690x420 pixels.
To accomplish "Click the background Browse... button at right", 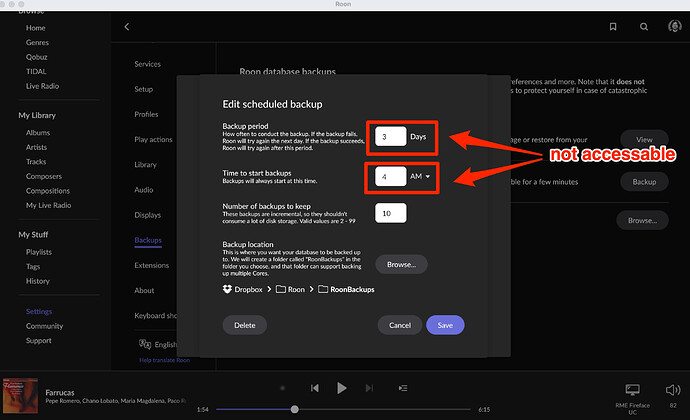I will tap(642, 220).
